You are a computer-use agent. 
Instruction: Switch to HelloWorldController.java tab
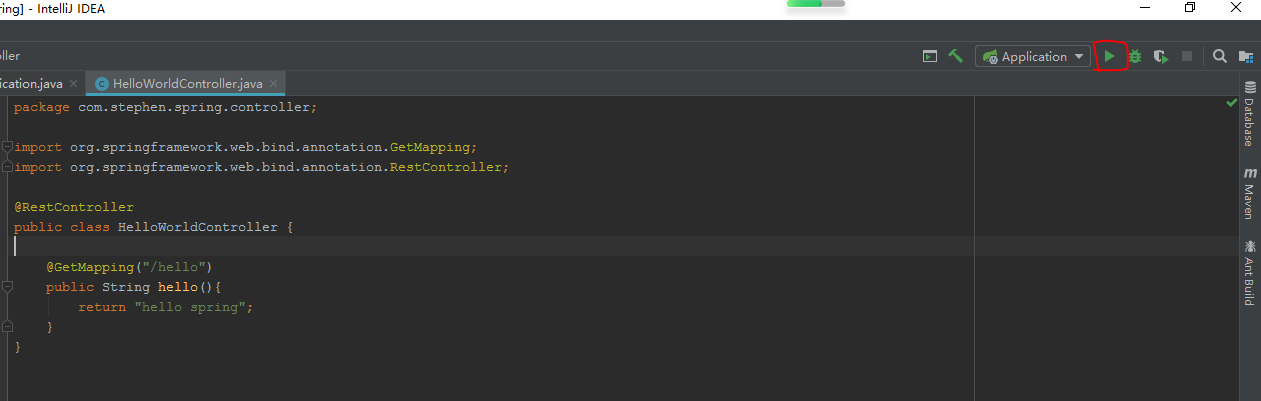pyautogui.click(x=188, y=83)
